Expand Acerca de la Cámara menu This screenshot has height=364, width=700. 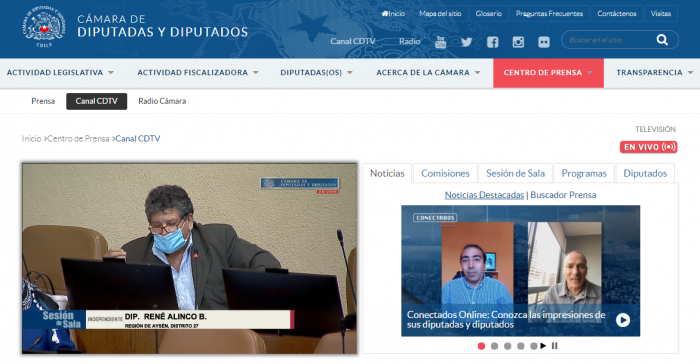(428, 72)
